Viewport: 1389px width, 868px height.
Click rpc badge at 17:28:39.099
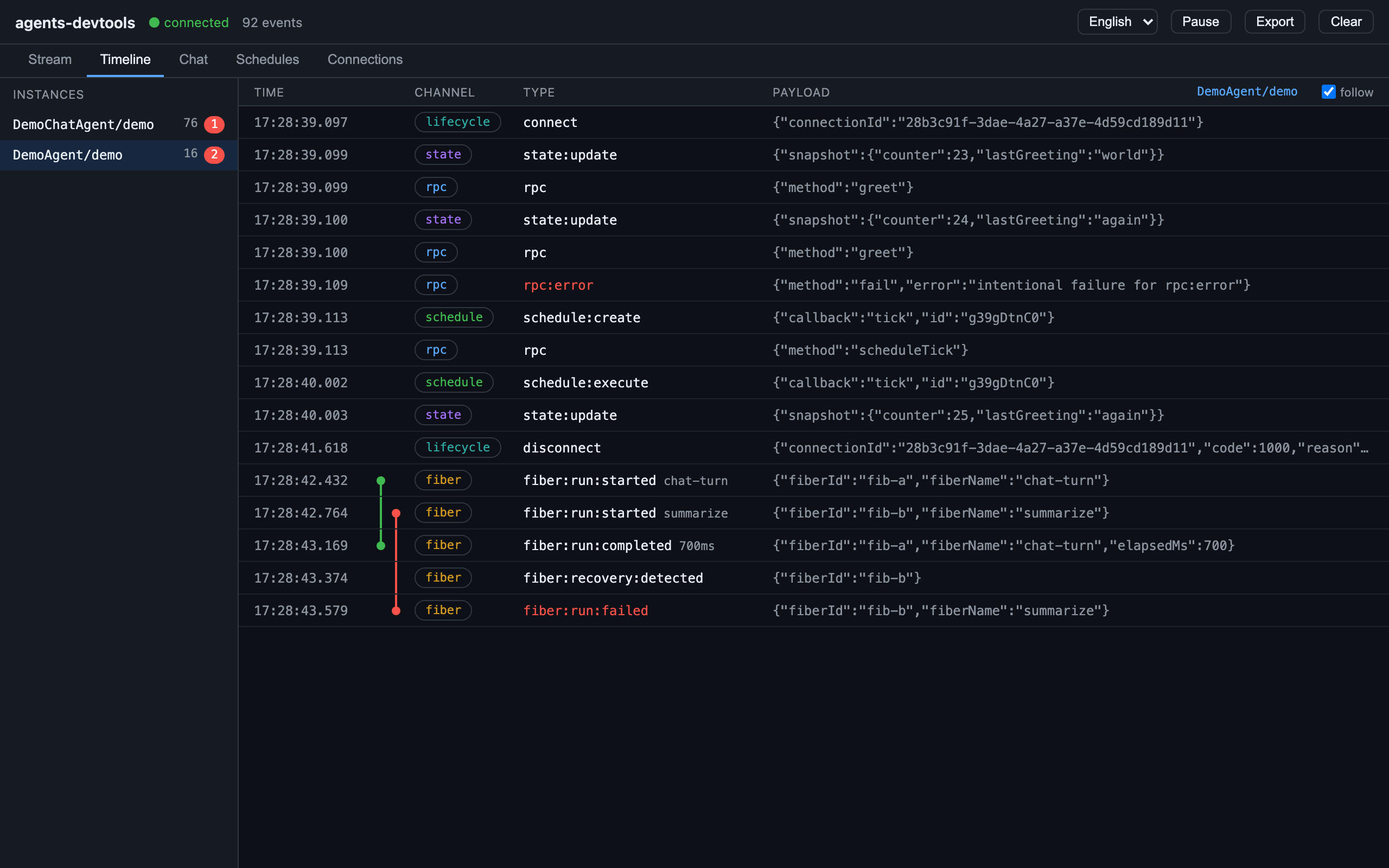(x=436, y=187)
